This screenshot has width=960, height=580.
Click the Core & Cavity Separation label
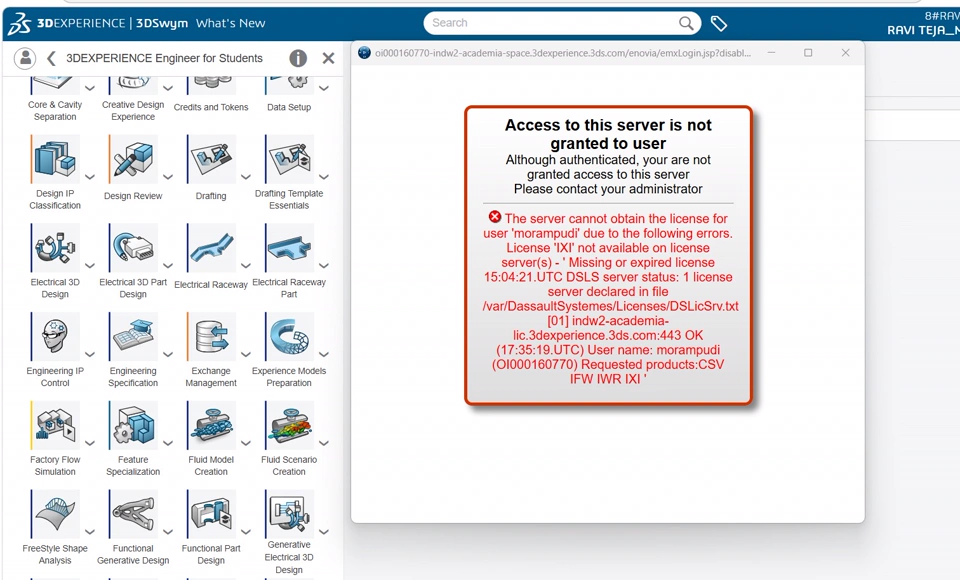(x=55, y=111)
